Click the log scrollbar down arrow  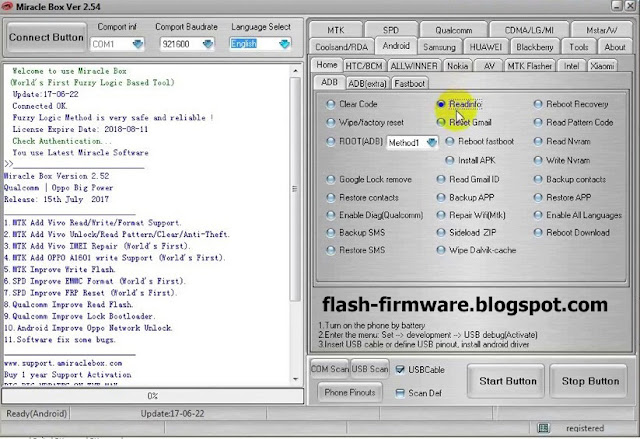[x=295, y=379]
